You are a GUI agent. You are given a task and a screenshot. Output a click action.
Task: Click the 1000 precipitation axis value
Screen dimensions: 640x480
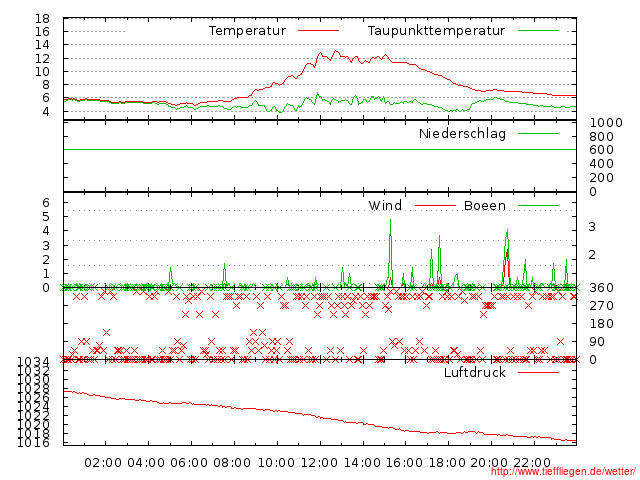(606, 123)
